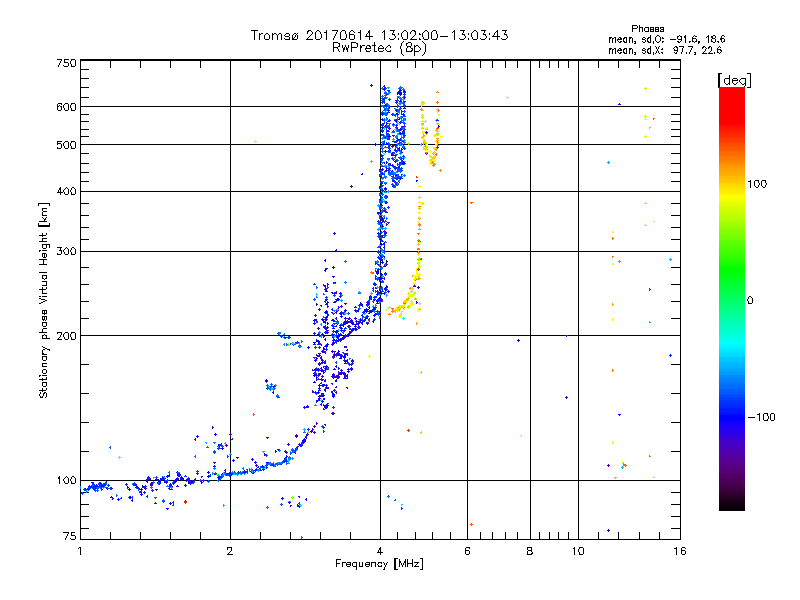Click the colorbar tick label "100"
800x600 pixels.
757,184
